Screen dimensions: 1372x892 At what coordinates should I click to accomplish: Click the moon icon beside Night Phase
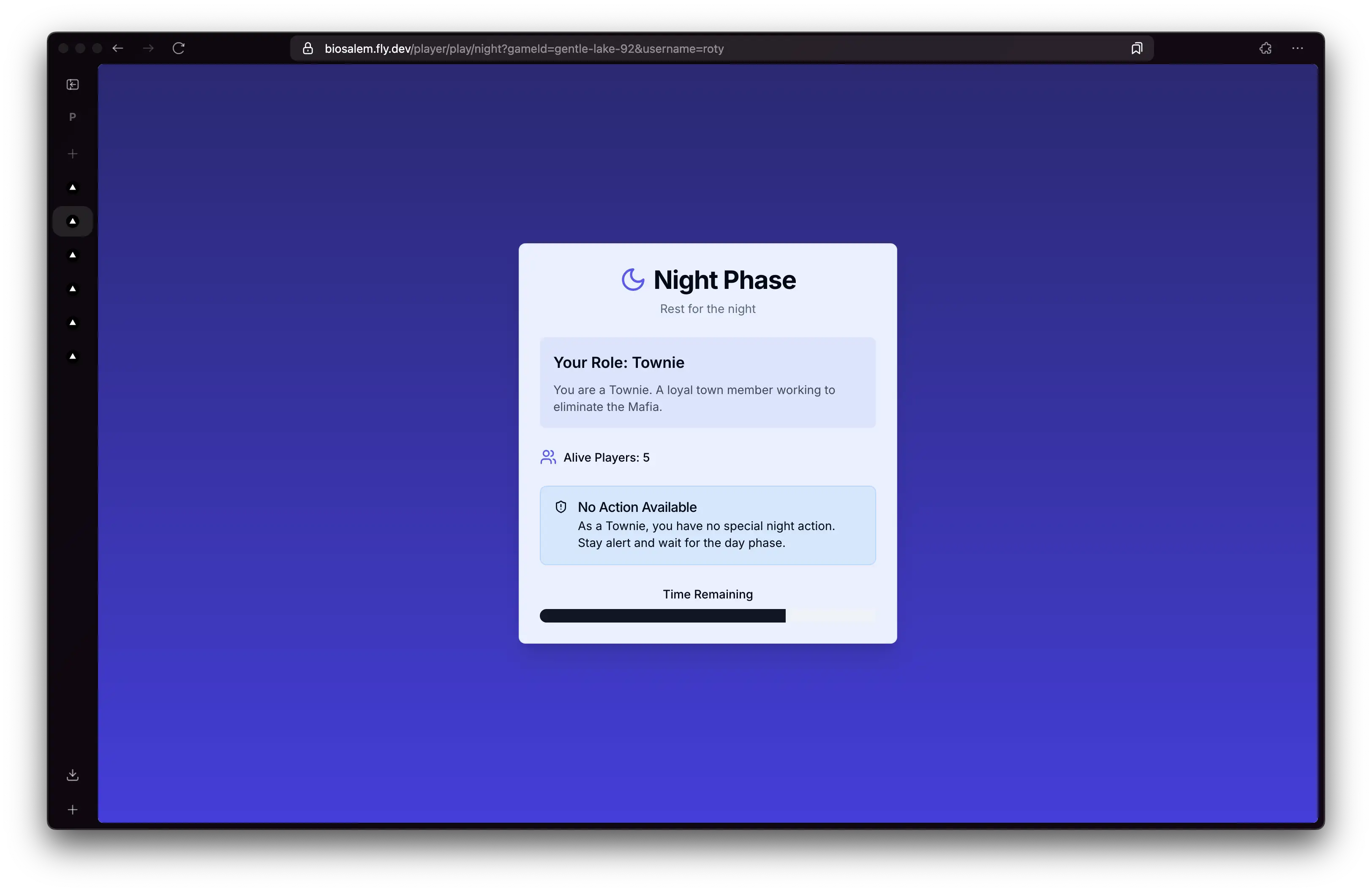(x=632, y=280)
